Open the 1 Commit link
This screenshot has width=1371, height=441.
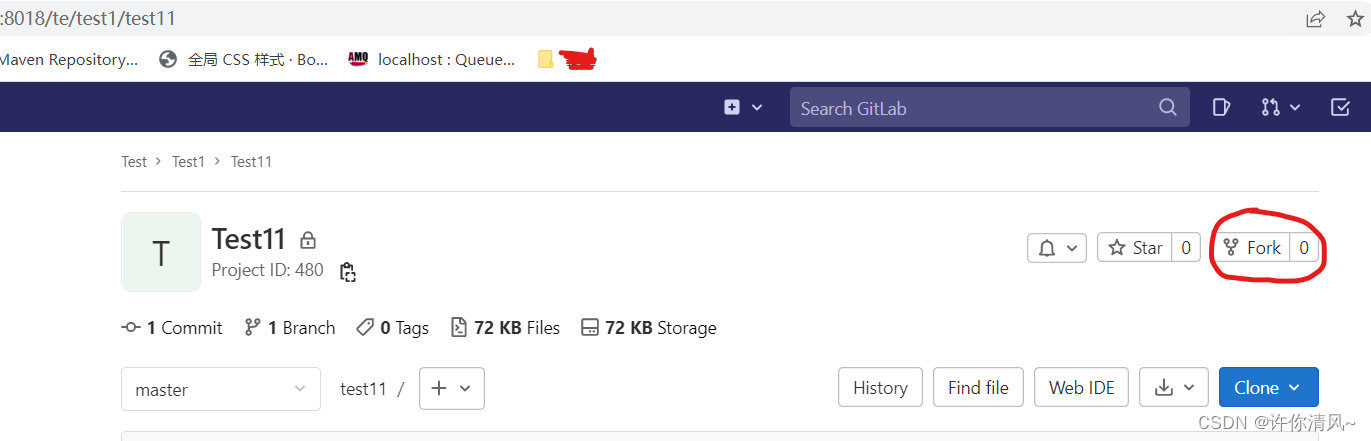172,327
